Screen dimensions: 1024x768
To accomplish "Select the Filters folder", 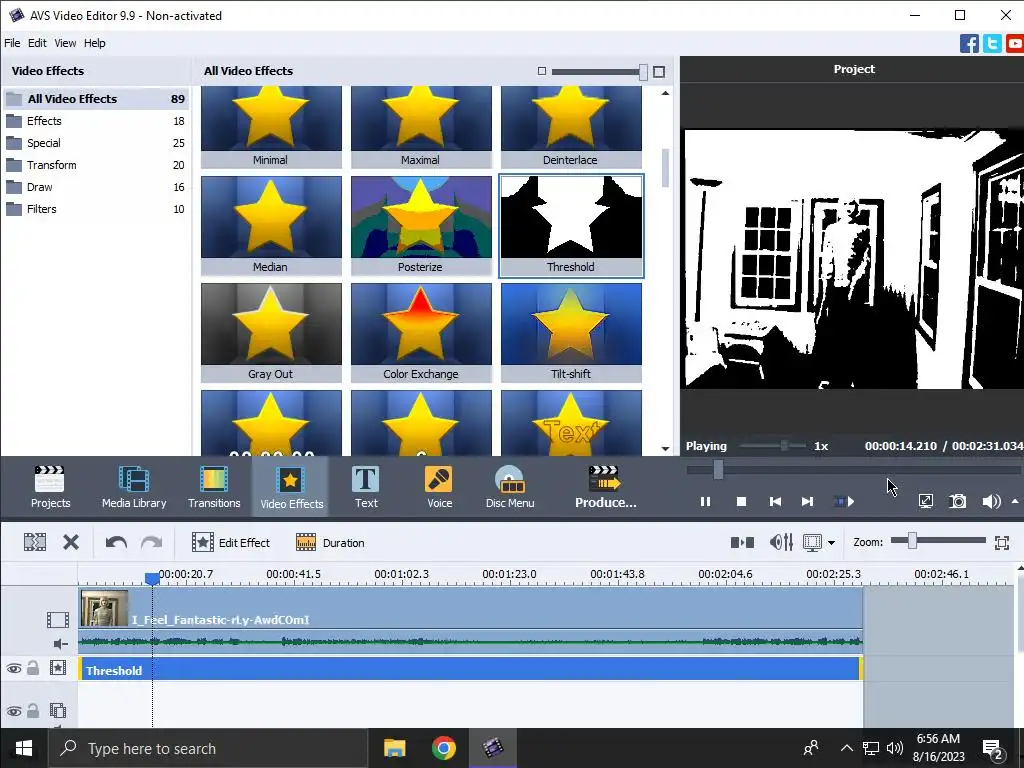I will (95, 209).
